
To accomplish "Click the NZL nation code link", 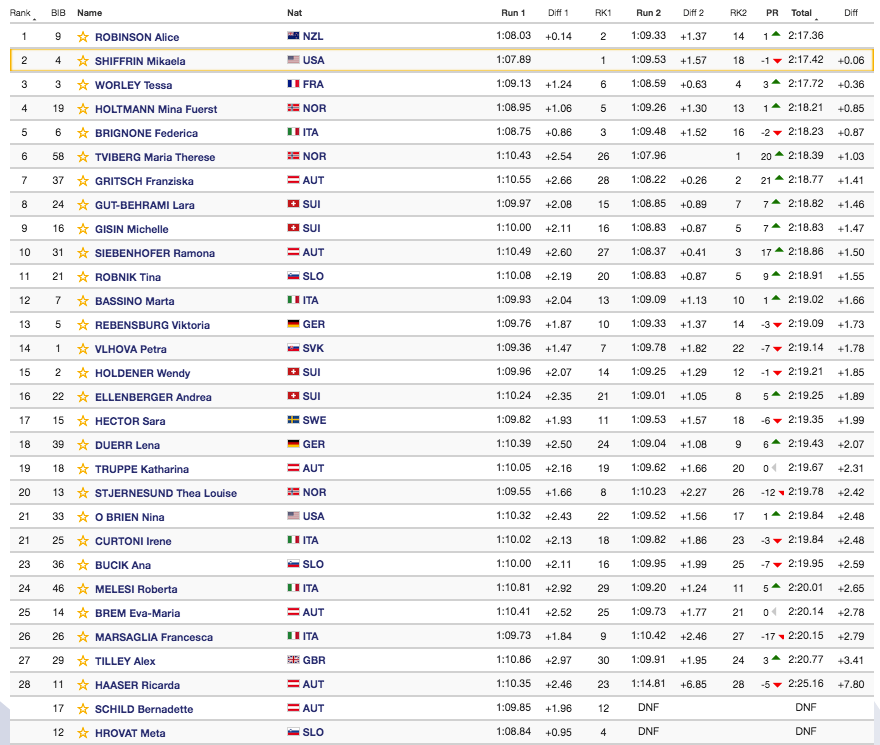I will (313, 36).
